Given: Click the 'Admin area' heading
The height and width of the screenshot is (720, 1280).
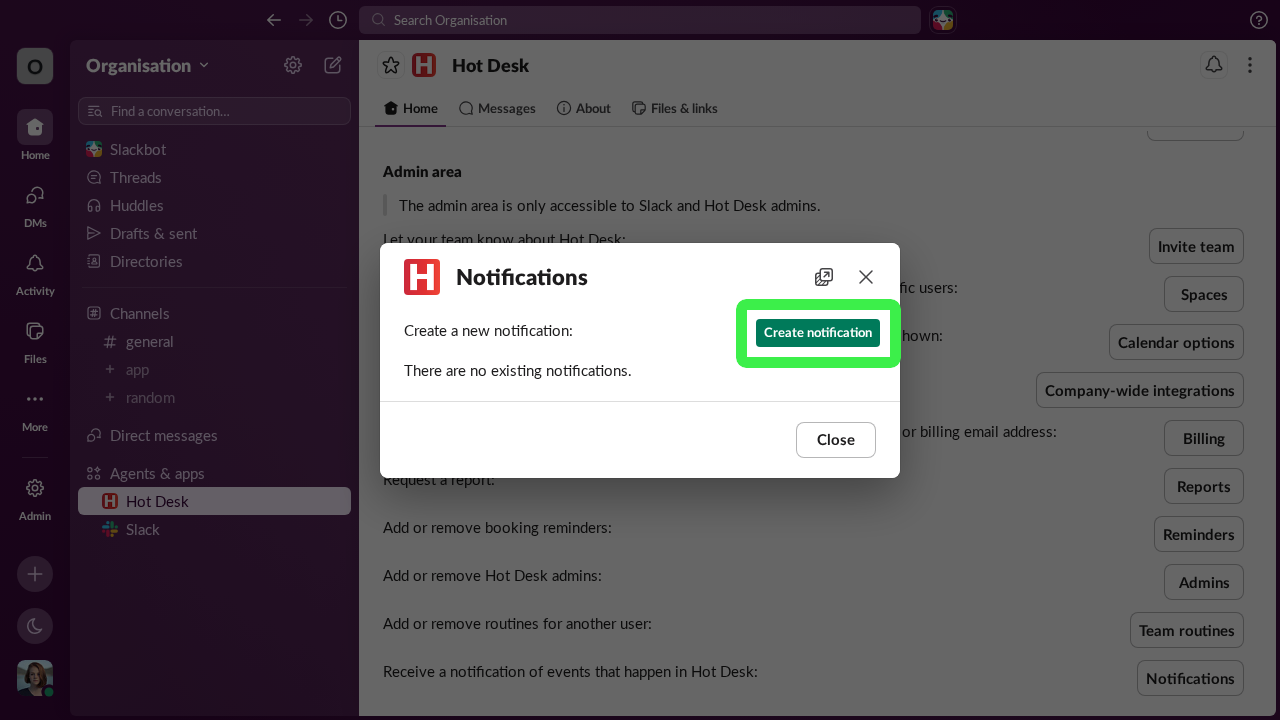Looking at the screenshot, I should pyautogui.click(x=422, y=172).
